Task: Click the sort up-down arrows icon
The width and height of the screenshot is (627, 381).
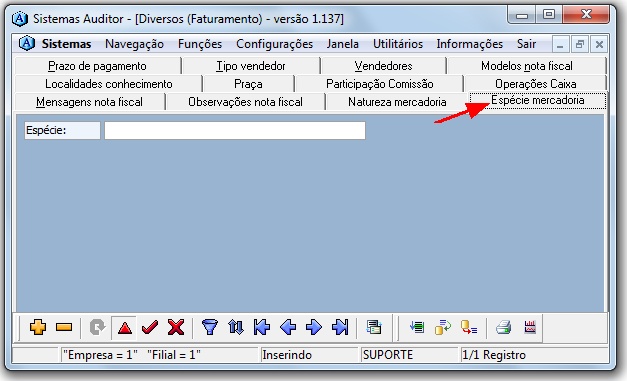Action: [236, 327]
